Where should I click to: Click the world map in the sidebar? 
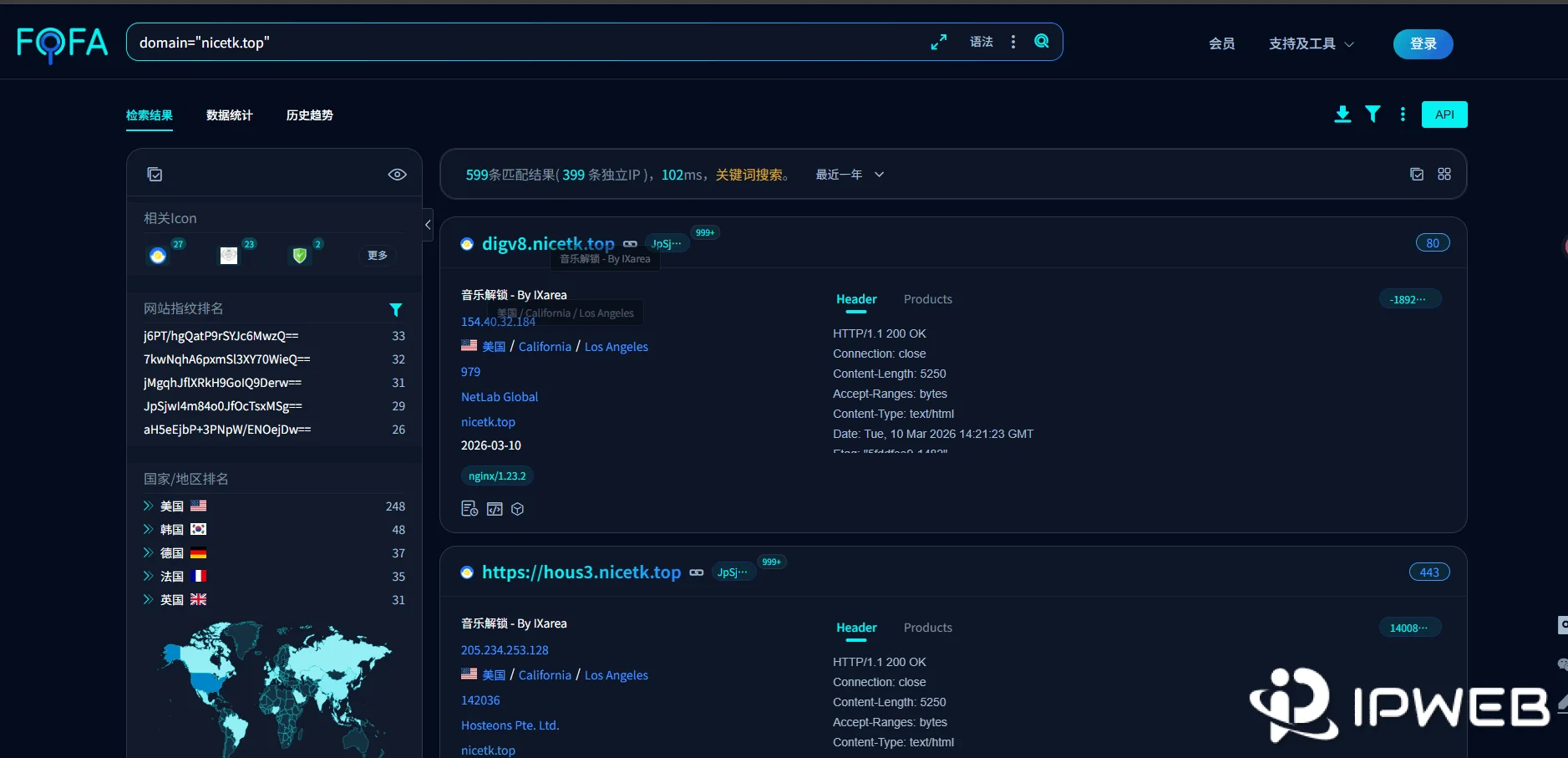(x=274, y=685)
